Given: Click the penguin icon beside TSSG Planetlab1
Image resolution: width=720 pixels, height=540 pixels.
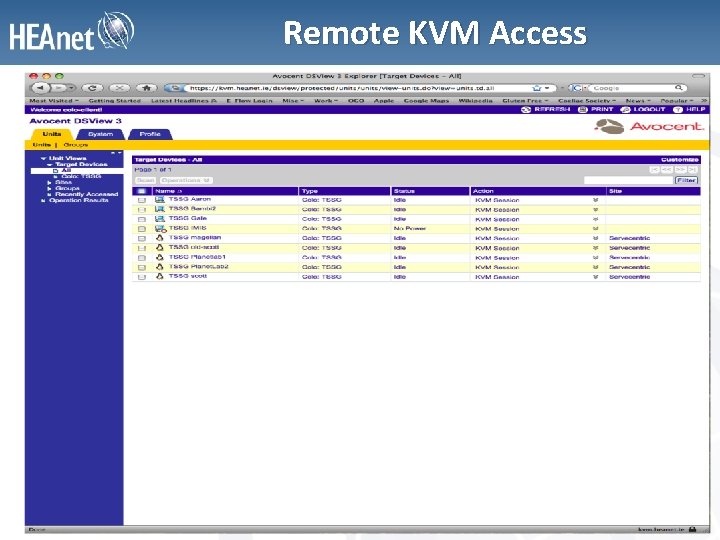Looking at the screenshot, I should coord(159,257).
